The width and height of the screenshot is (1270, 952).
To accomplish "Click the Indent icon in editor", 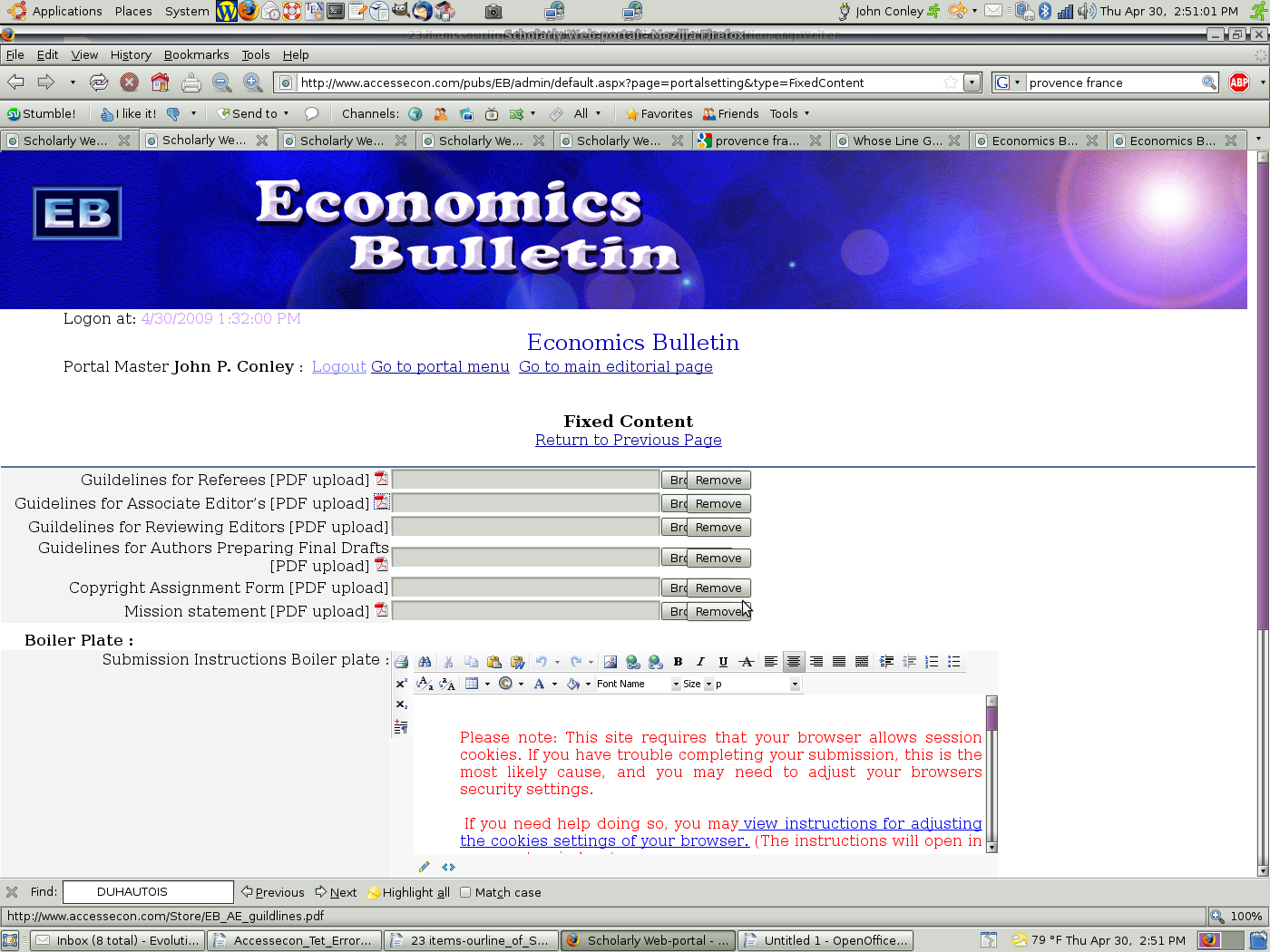I will [887, 662].
